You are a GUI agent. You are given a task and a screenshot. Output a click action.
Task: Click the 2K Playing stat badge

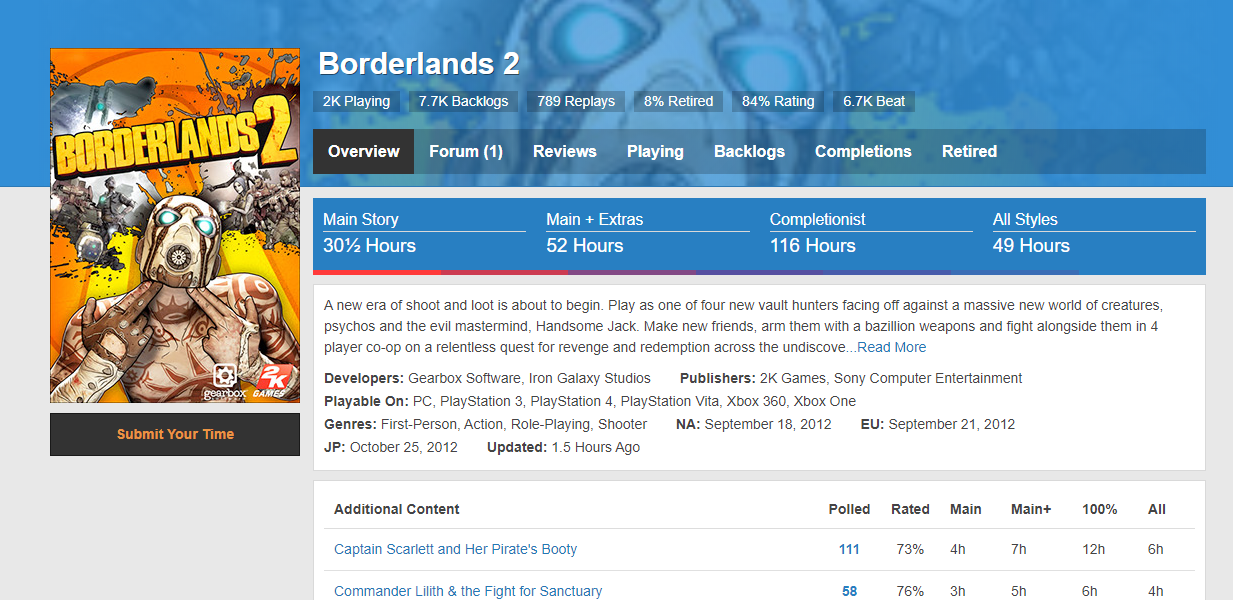point(357,101)
